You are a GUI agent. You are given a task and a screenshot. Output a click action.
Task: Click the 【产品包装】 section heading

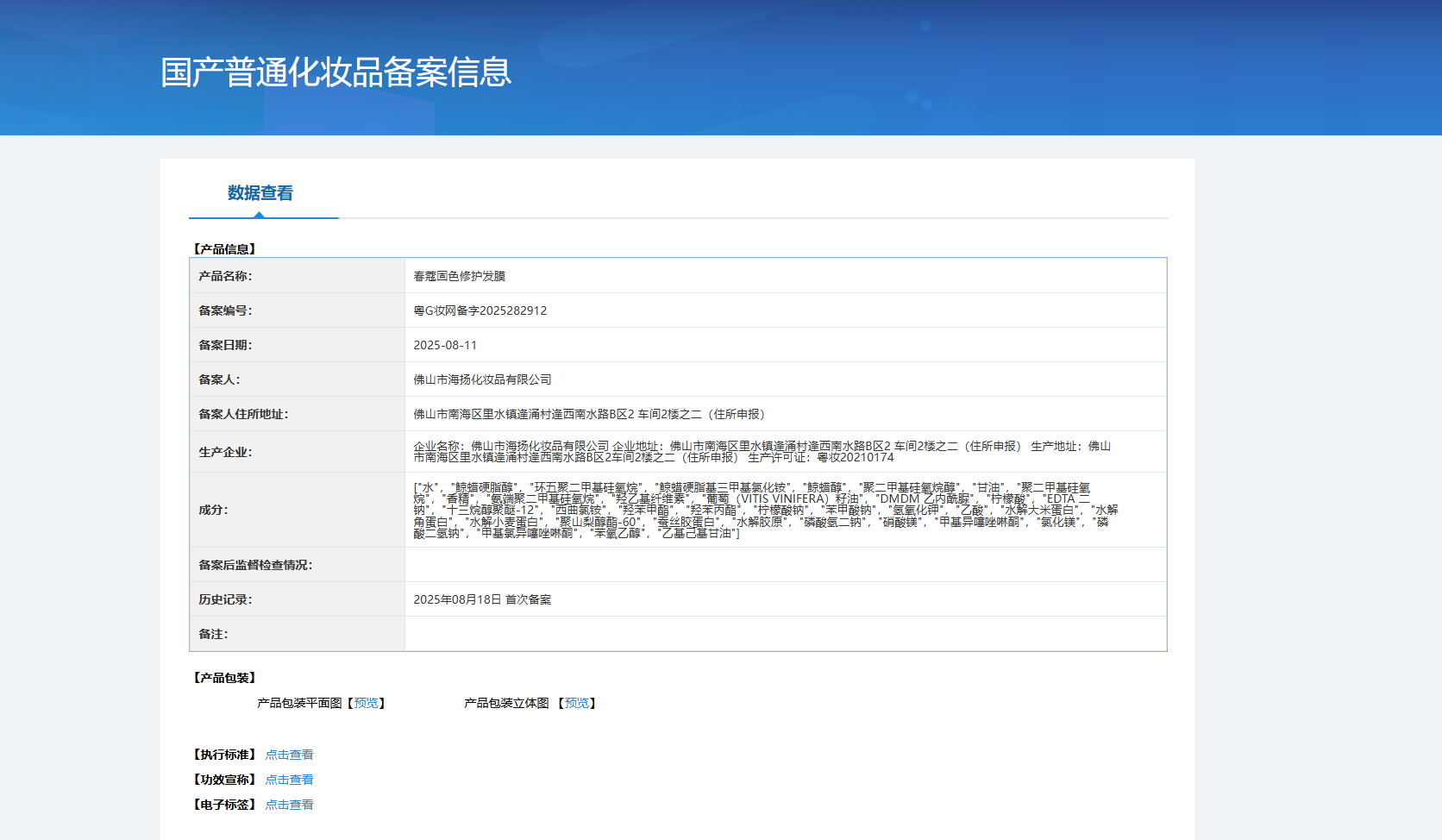[224, 678]
